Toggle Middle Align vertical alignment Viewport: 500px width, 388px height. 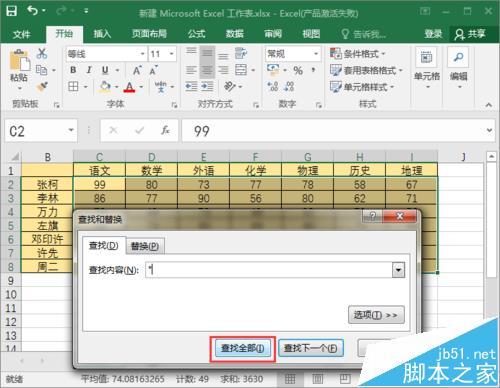(x=207, y=54)
